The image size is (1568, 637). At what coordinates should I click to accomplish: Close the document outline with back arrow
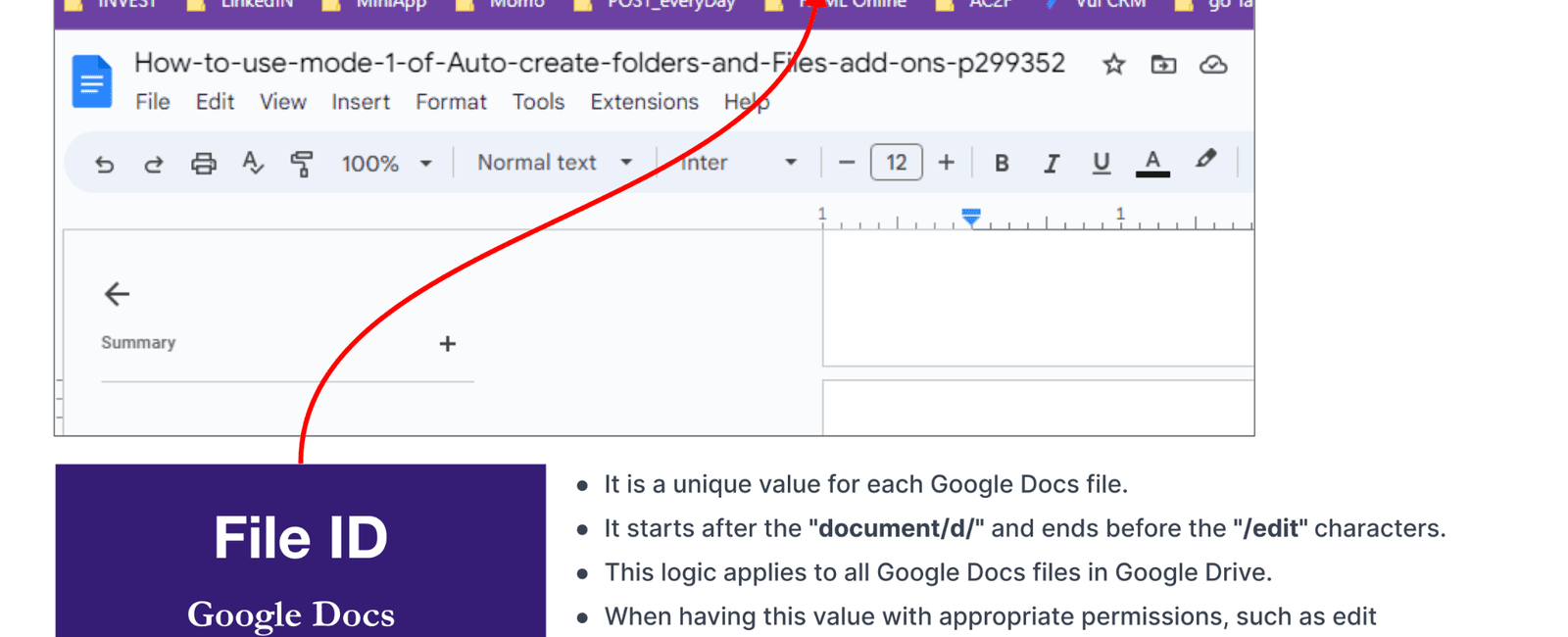(117, 294)
